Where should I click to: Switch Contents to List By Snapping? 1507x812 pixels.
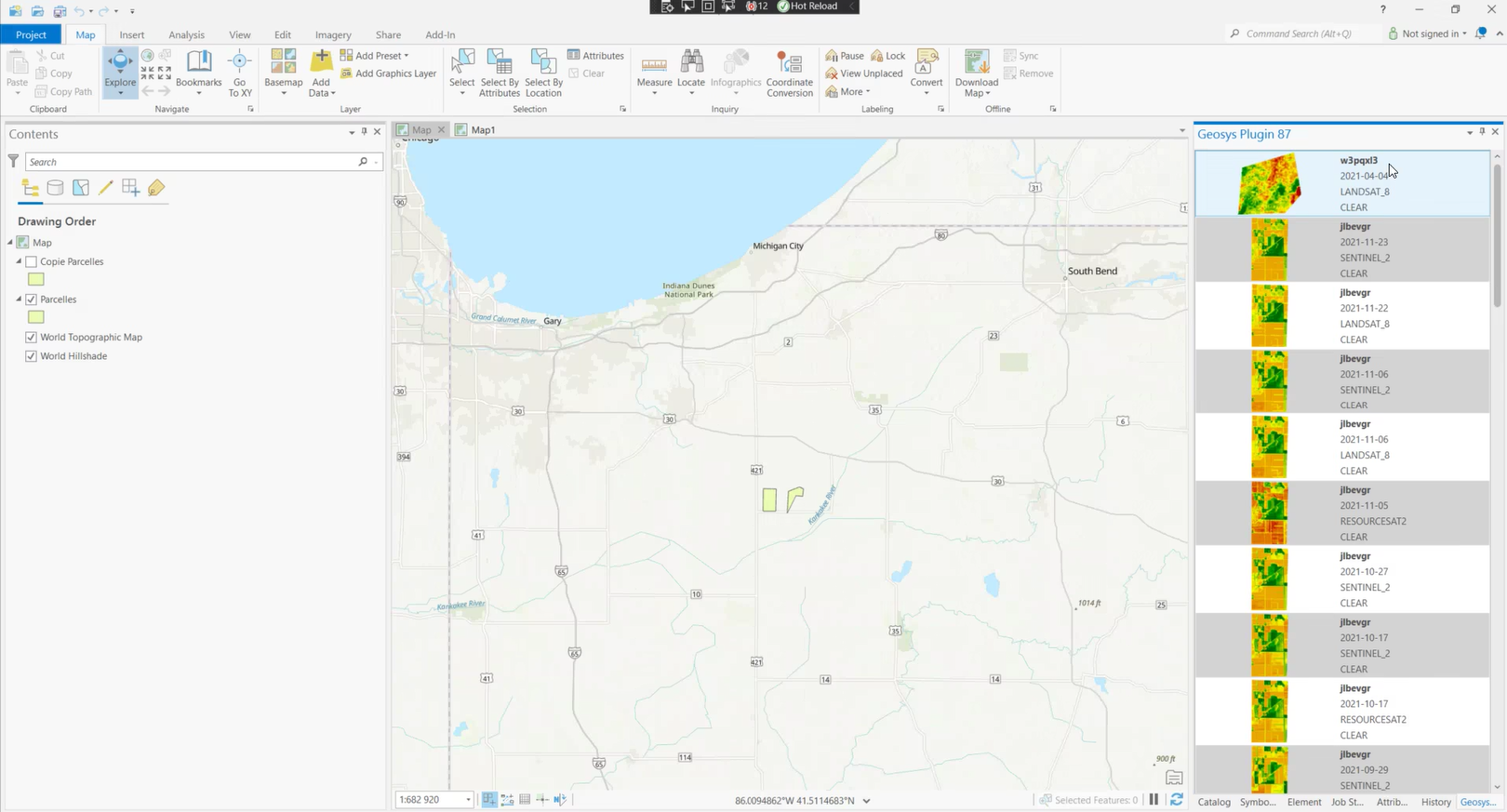130,188
